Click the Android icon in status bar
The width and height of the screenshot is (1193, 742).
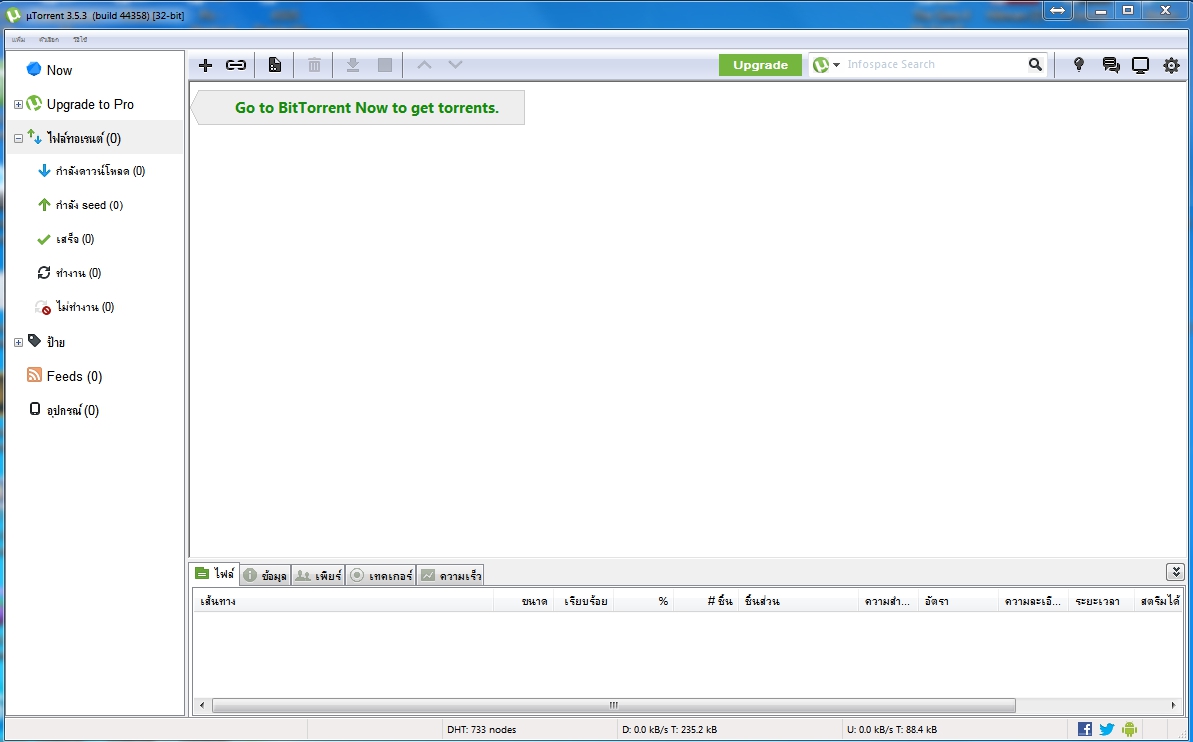tap(1129, 729)
